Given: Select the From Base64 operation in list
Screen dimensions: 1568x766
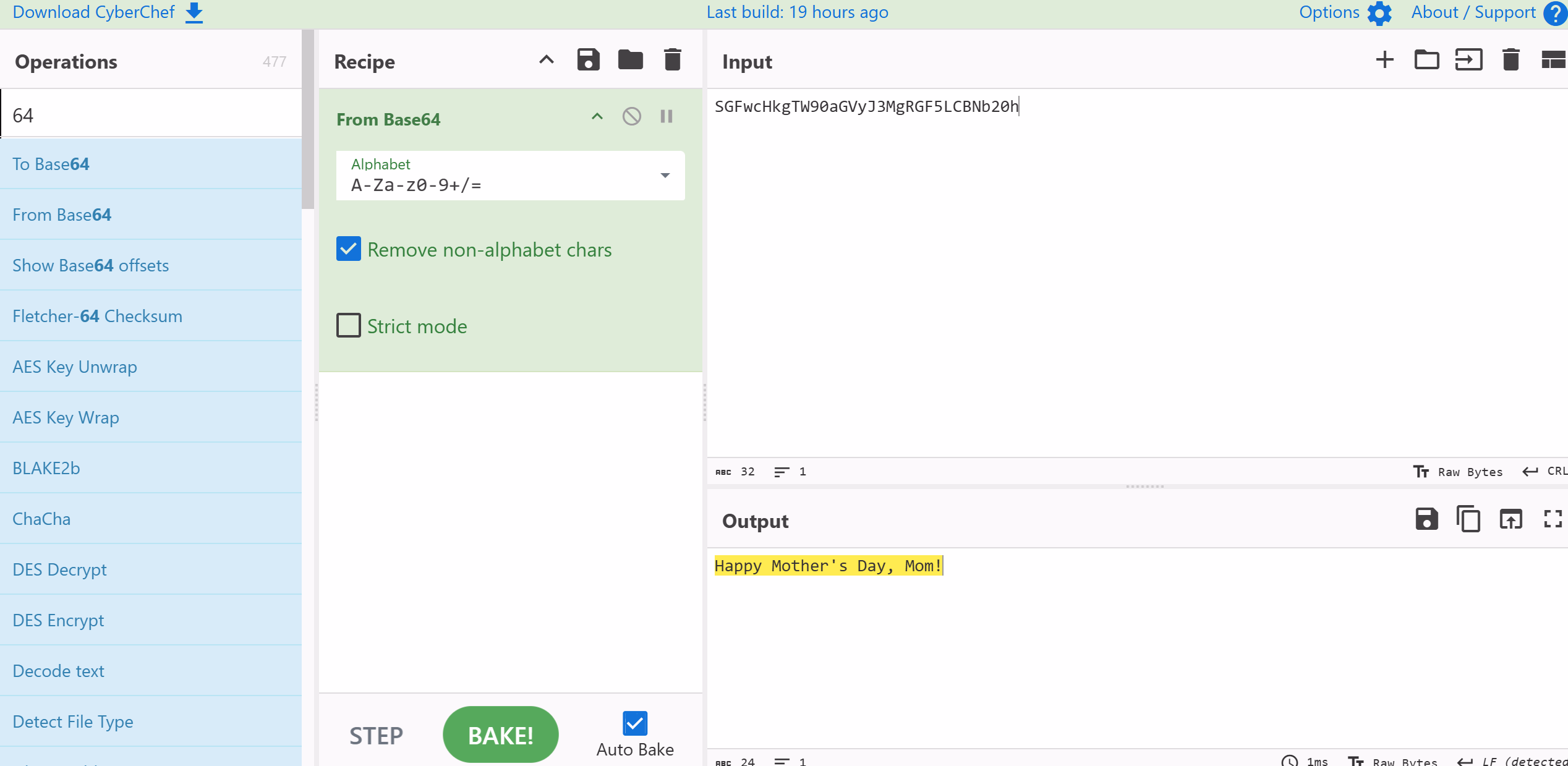Looking at the screenshot, I should (151, 215).
